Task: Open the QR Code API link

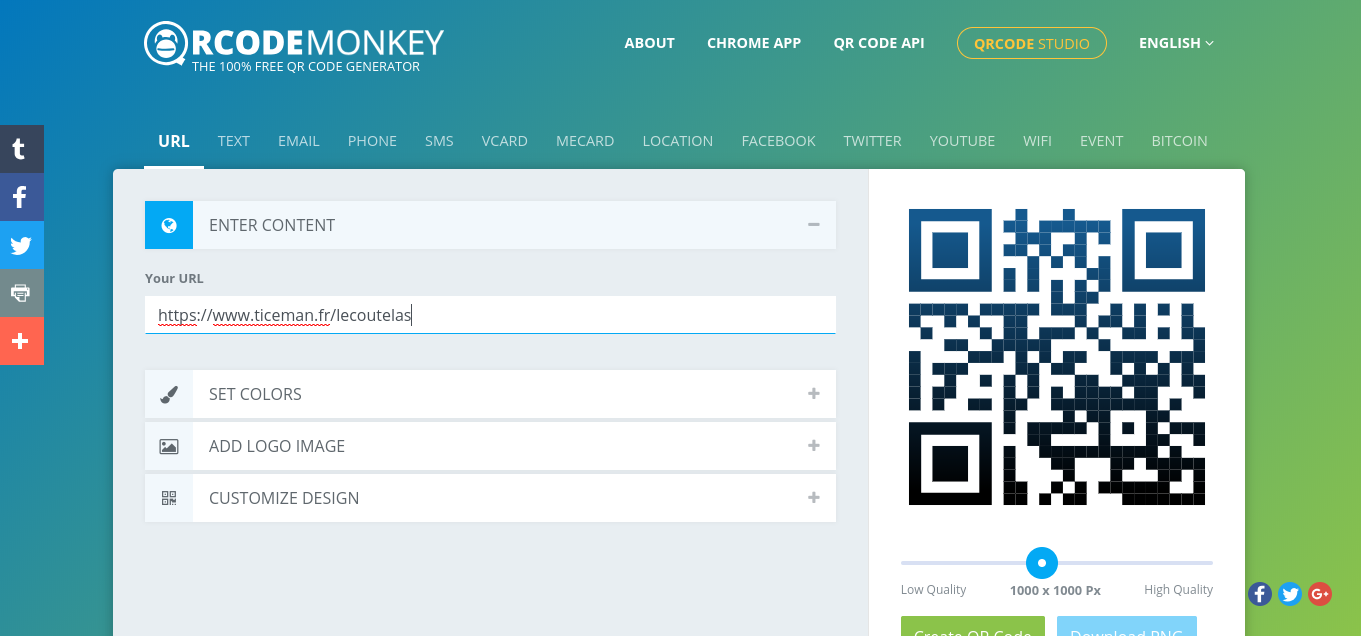Action: coord(879,43)
